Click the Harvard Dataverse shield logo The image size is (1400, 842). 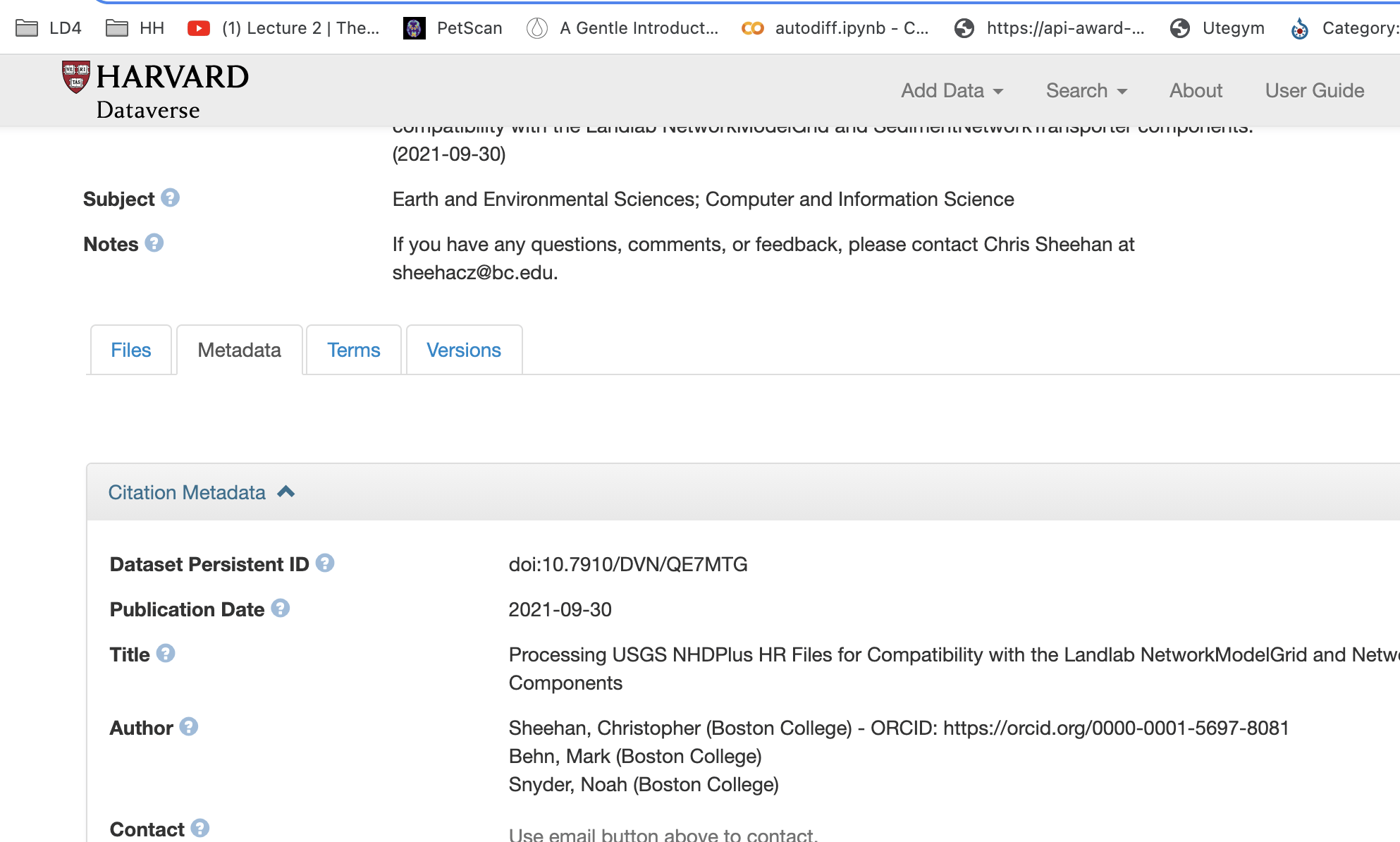[76, 77]
